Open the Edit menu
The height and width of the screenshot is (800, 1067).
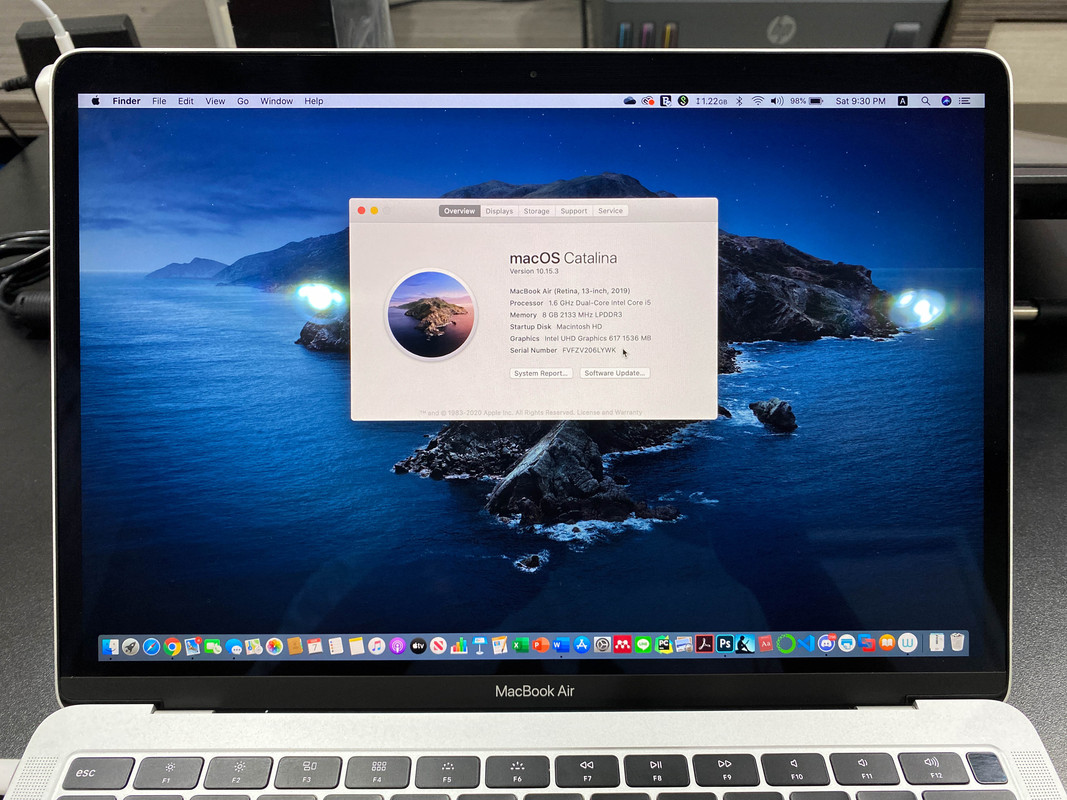(186, 101)
